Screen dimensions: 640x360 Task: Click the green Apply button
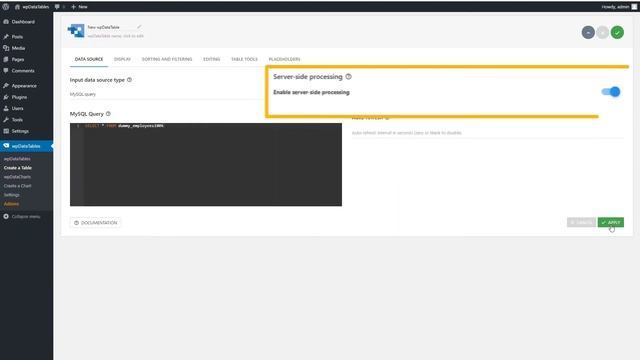(611, 222)
